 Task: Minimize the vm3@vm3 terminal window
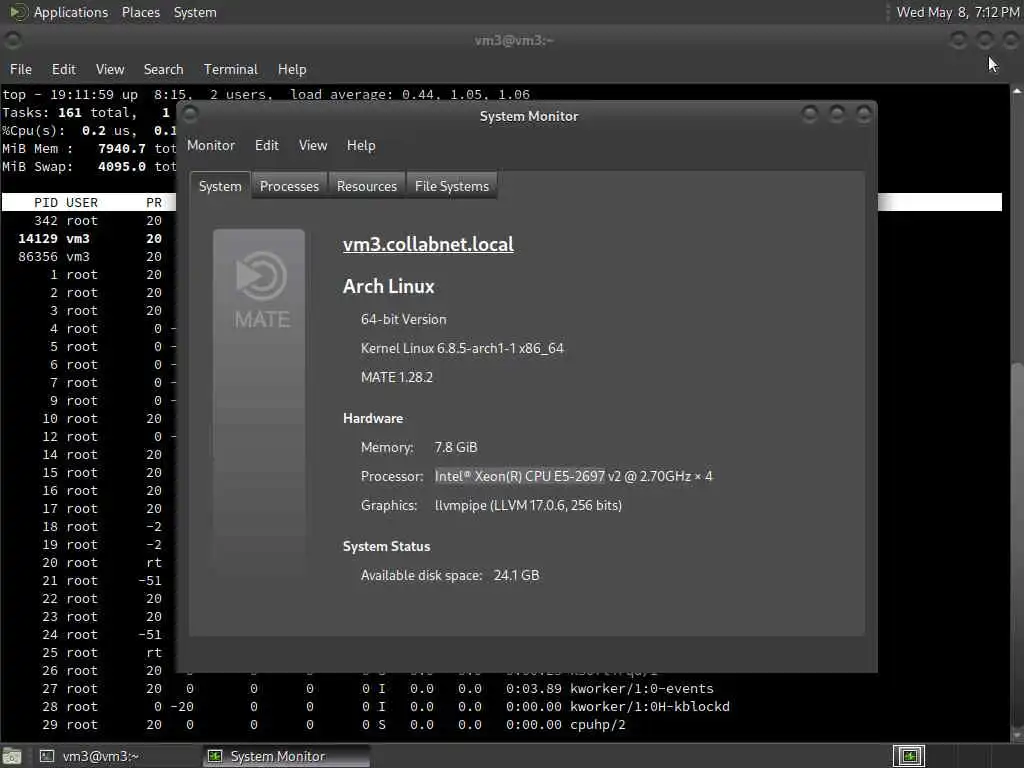[x=958, y=40]
